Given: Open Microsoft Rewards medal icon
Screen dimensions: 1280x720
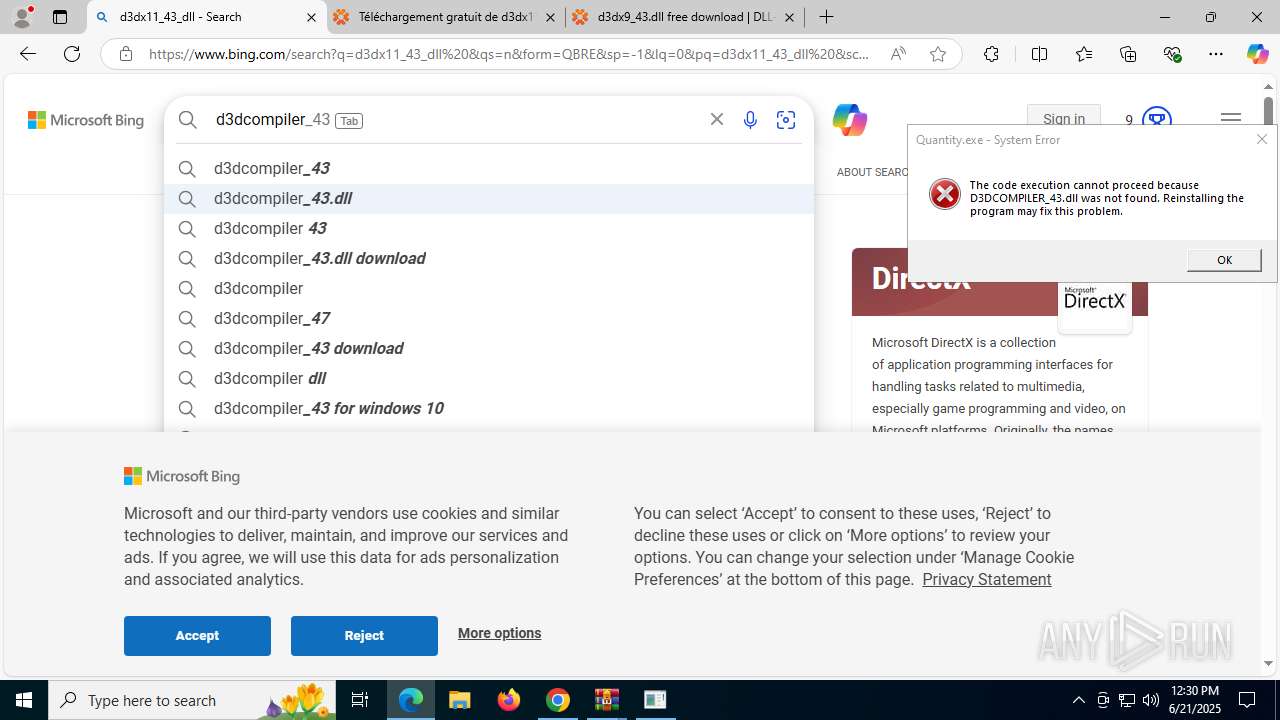Looking at the screenshot, I should (x=1156, y=119).
